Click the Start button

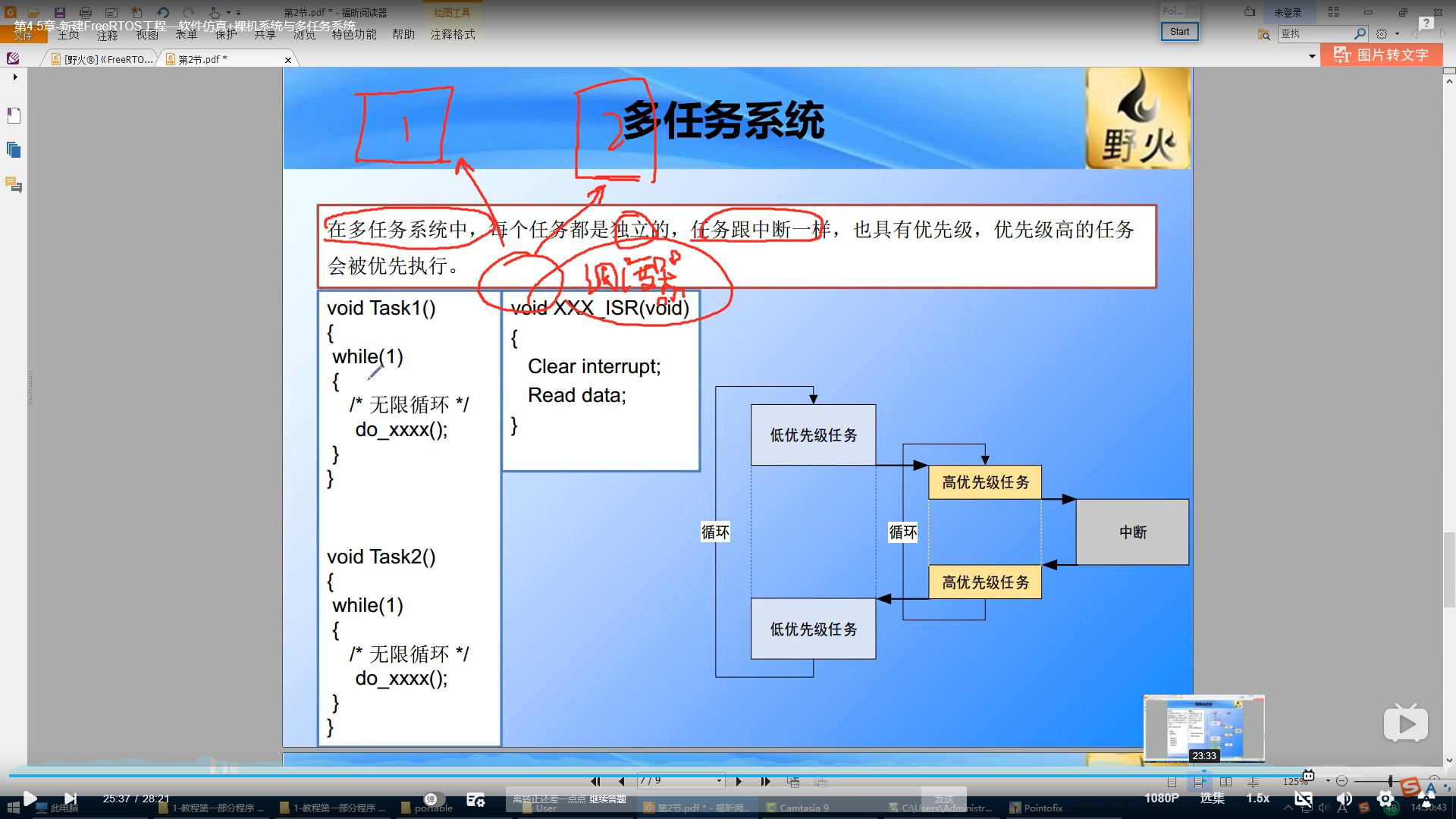coord(1179,31)
